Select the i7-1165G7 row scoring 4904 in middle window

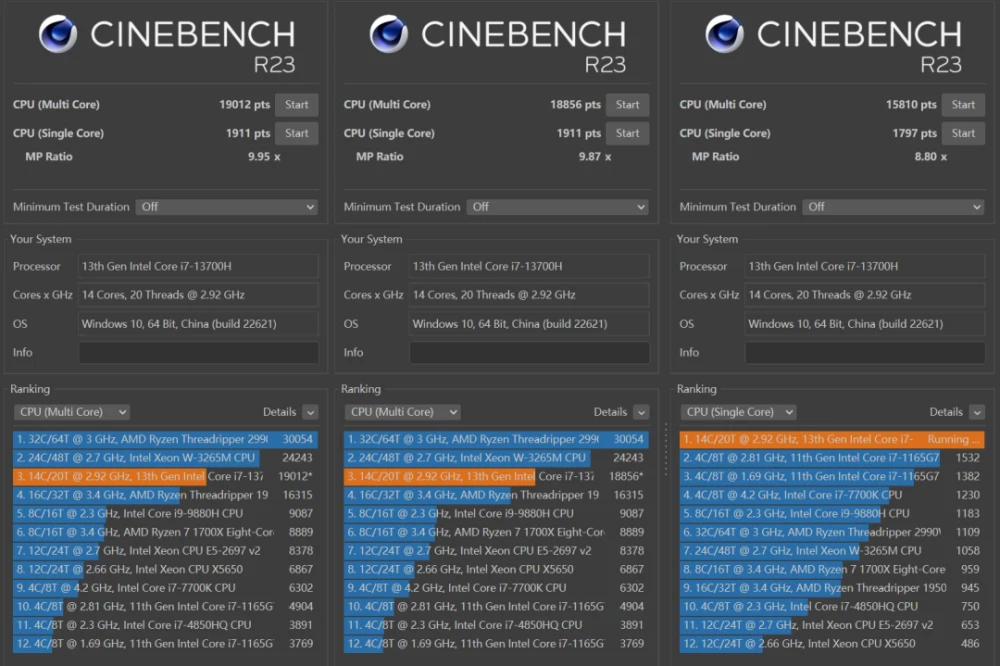pyautogui.click(x=496, y=606)
